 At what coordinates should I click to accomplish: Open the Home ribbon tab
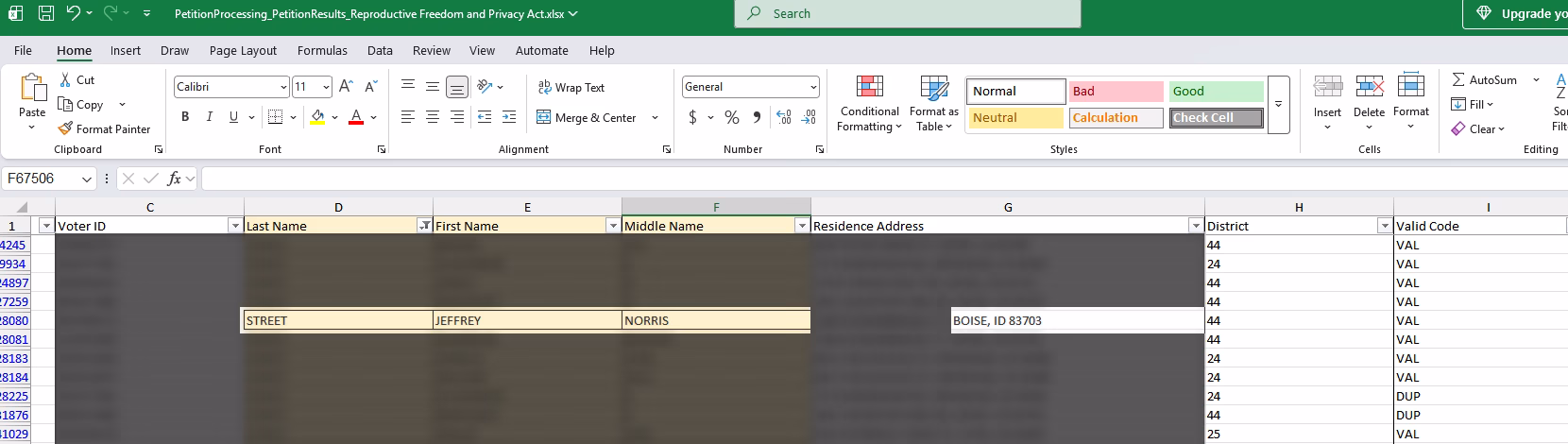74,51
